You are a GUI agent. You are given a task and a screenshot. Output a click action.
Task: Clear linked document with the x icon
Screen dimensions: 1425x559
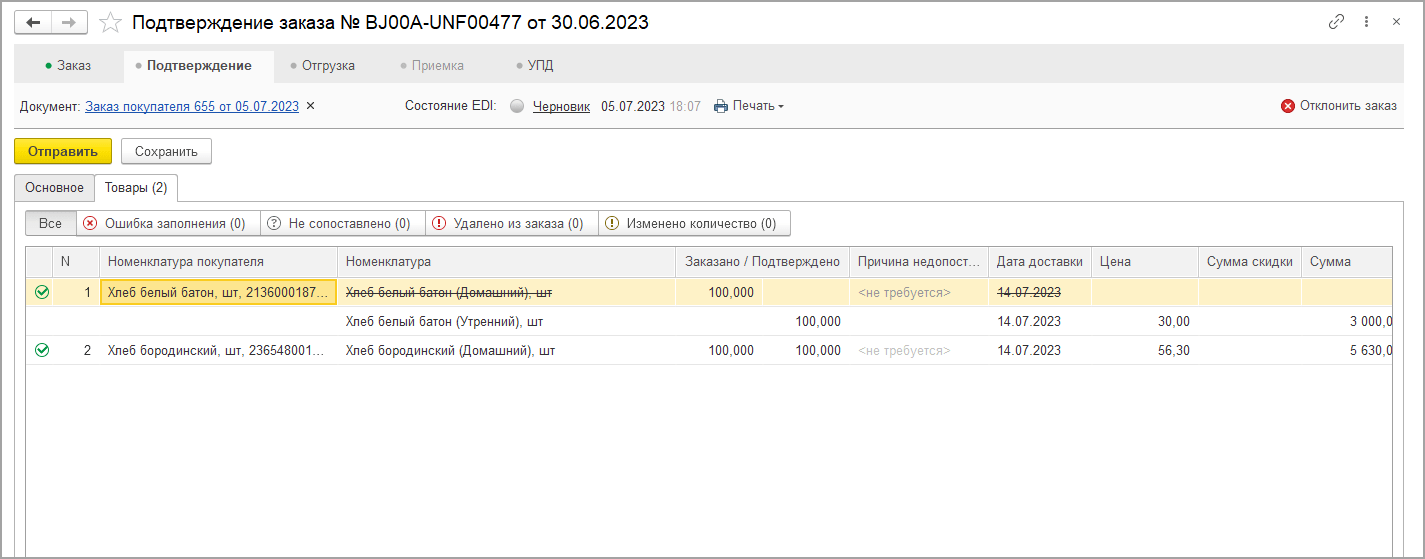click(310, 106)
